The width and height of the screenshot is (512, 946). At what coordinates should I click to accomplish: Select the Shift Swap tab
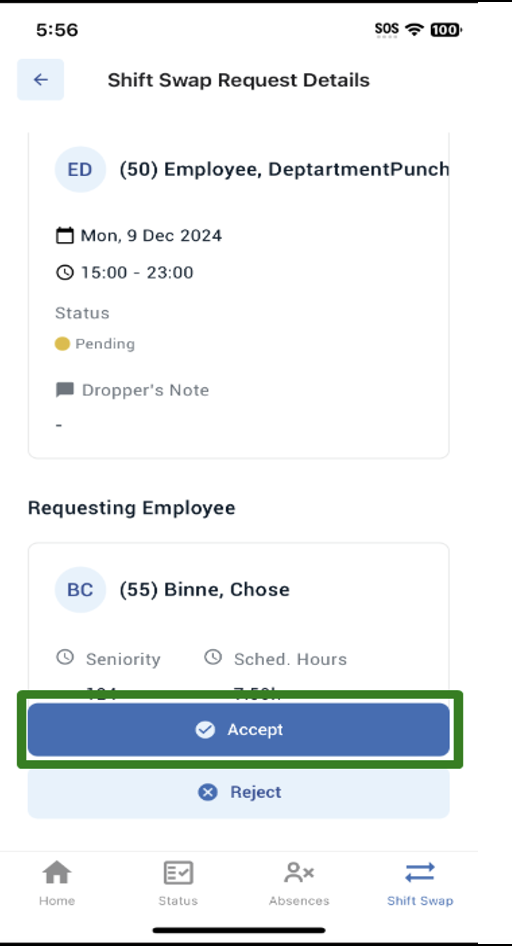point(420,883)
